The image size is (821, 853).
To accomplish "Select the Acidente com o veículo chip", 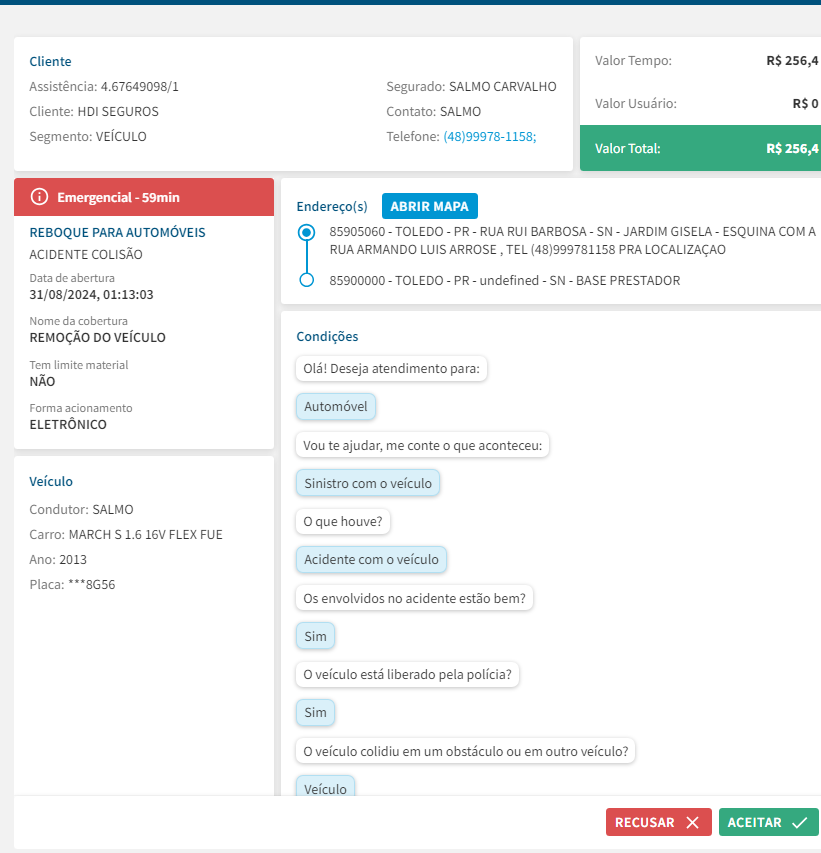I will [371, 560].
